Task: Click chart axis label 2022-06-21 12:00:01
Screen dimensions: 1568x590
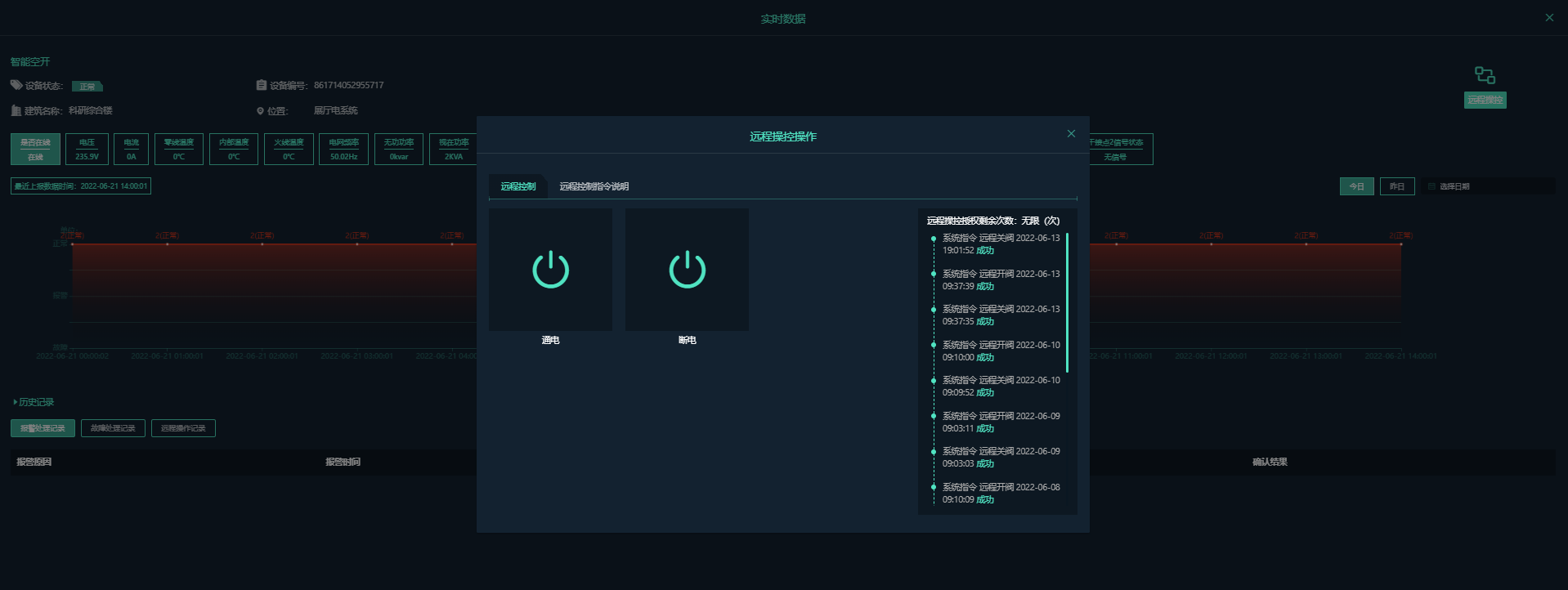Action: 1211,355
